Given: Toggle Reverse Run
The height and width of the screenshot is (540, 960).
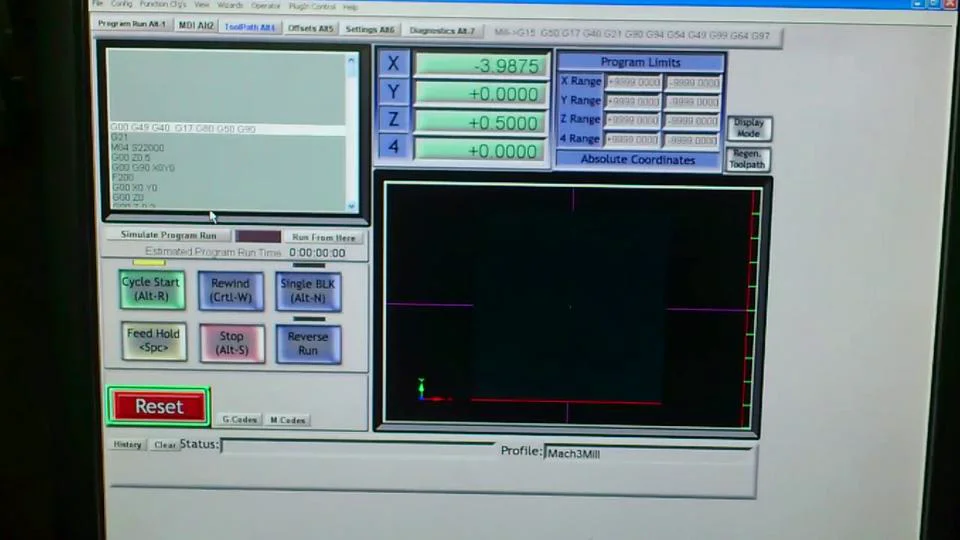Looking at the screenshot, I should click(308, 344).
